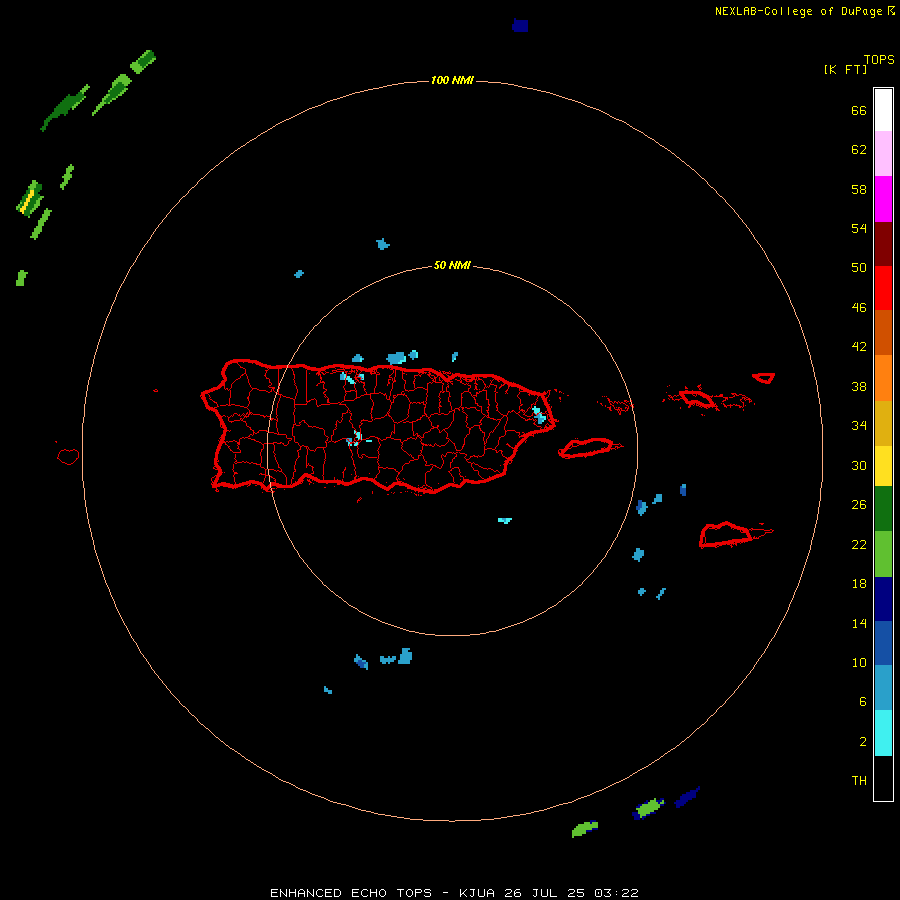Pick the gold legend swatch
Viewport: 900px width, 900px height.
[883, 423]
